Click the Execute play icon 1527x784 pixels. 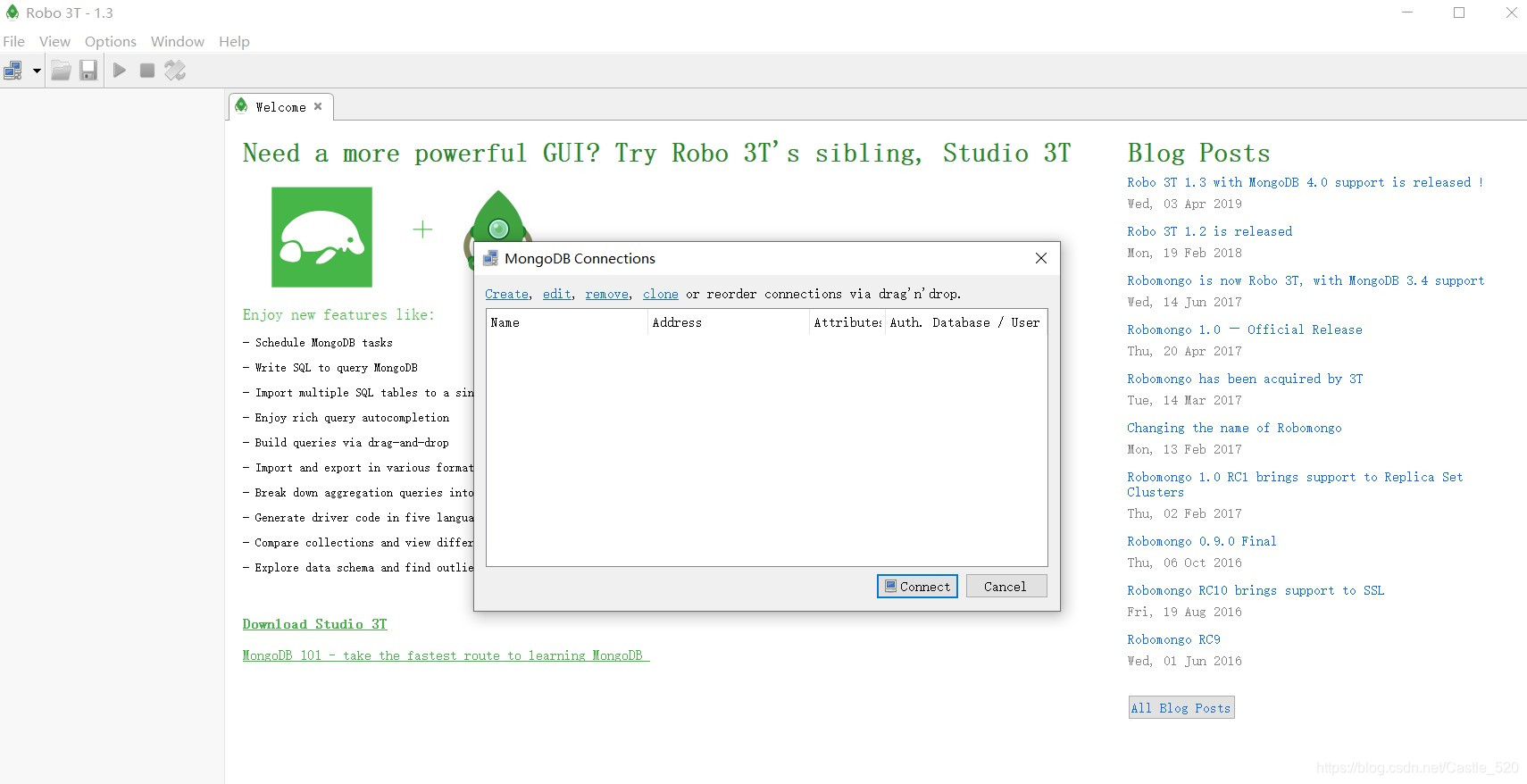pyautogui.click(x=120, y=71)
